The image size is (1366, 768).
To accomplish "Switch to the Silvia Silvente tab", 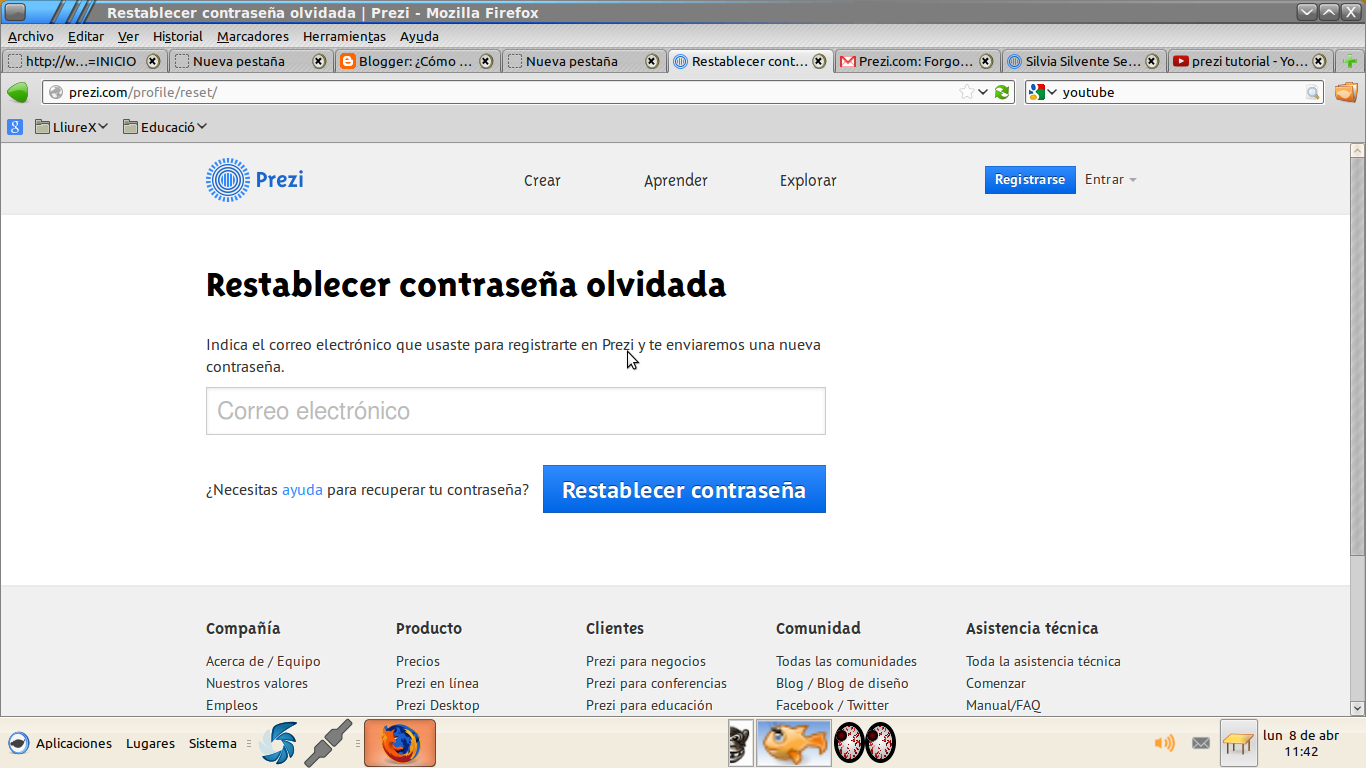I will click(x=1083, y=61).
